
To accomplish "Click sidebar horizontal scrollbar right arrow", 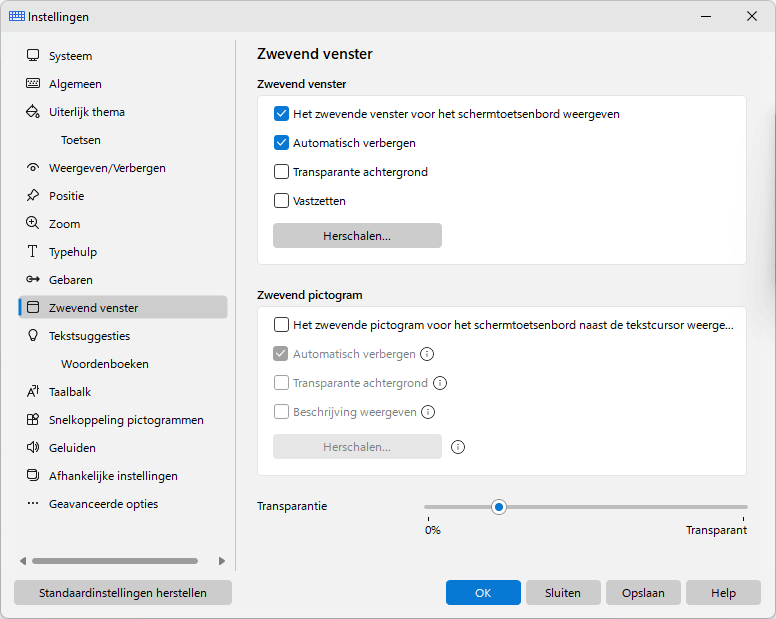I will pos(222,561).
